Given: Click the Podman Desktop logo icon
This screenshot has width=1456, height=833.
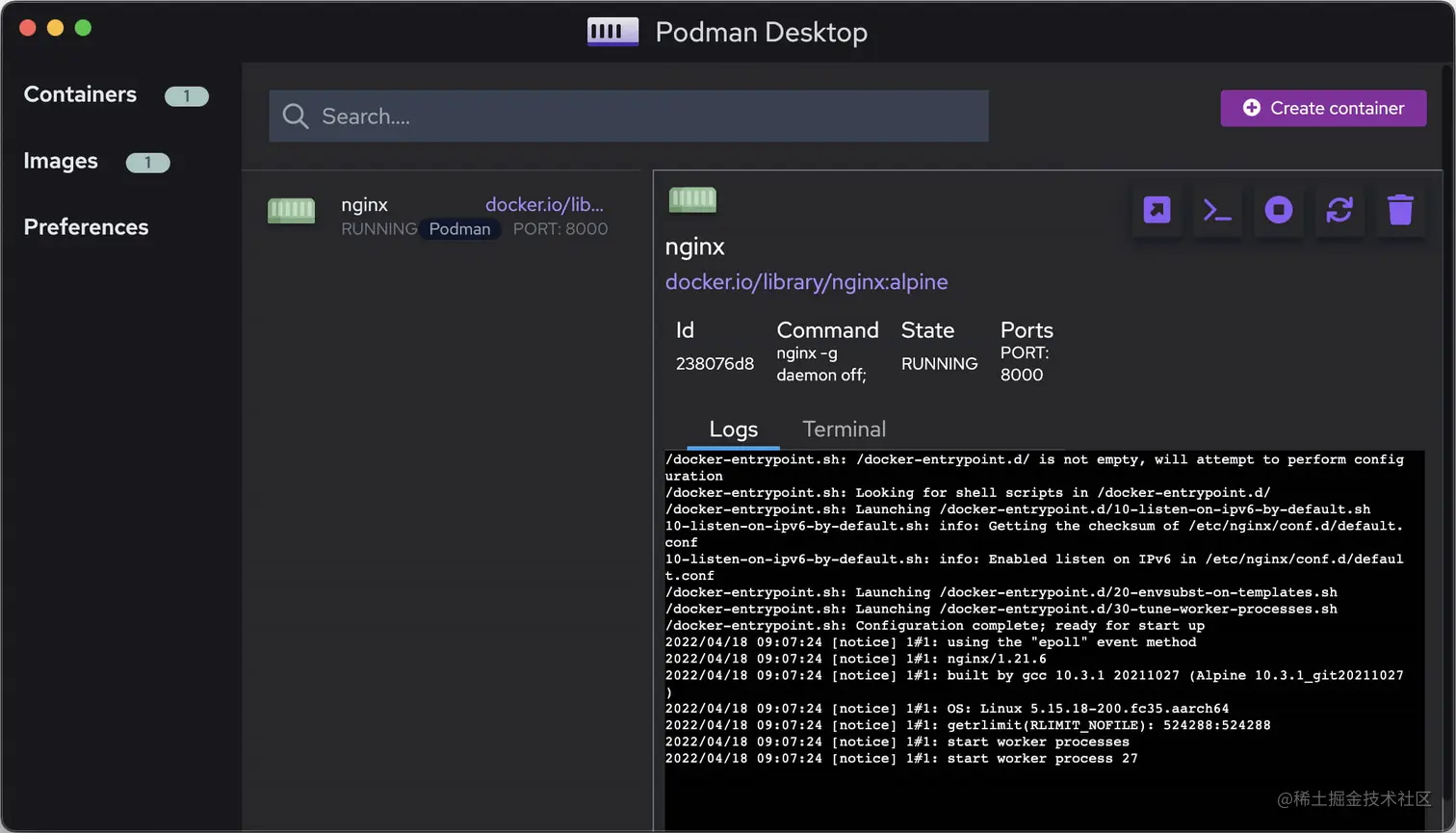Looking at the screenshot, I should [612, 32].
